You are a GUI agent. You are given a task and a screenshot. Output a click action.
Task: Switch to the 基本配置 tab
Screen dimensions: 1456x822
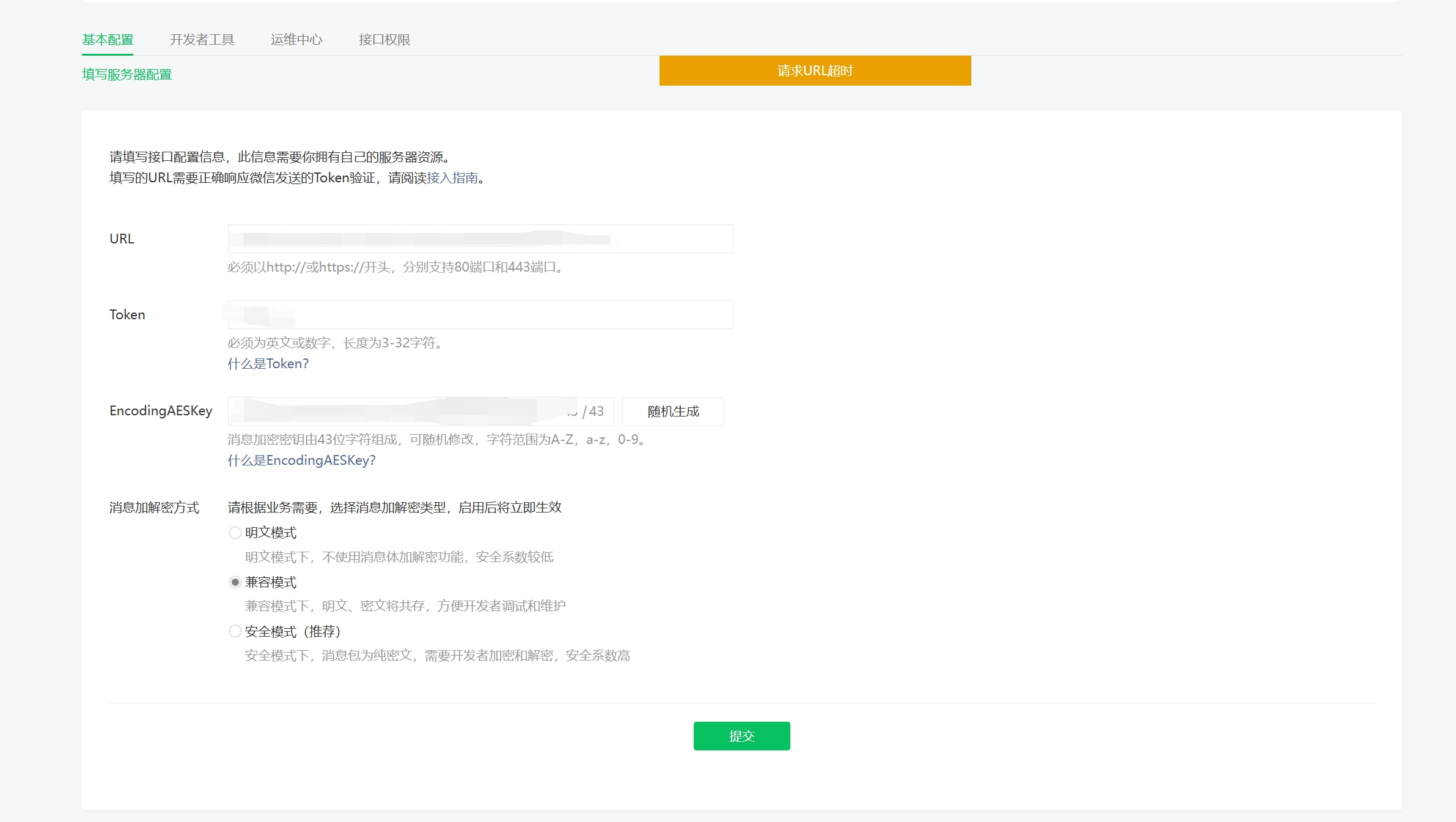pyautogui.click(x=108, y=40)
